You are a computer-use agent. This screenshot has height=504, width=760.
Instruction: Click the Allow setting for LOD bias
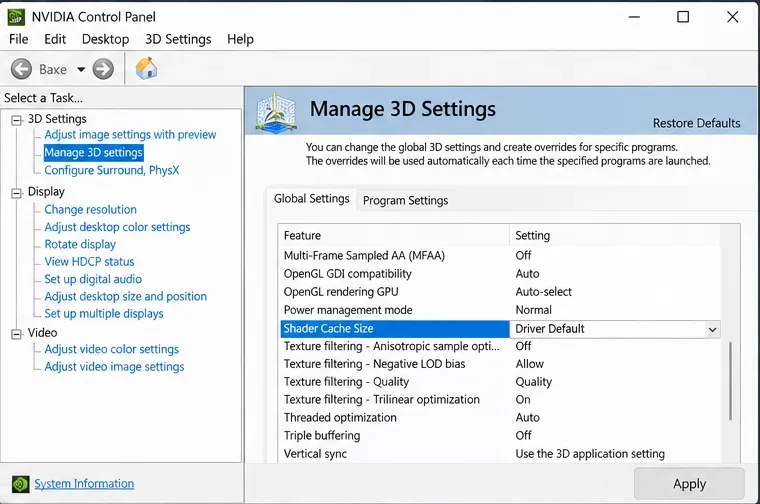(529, 364)
